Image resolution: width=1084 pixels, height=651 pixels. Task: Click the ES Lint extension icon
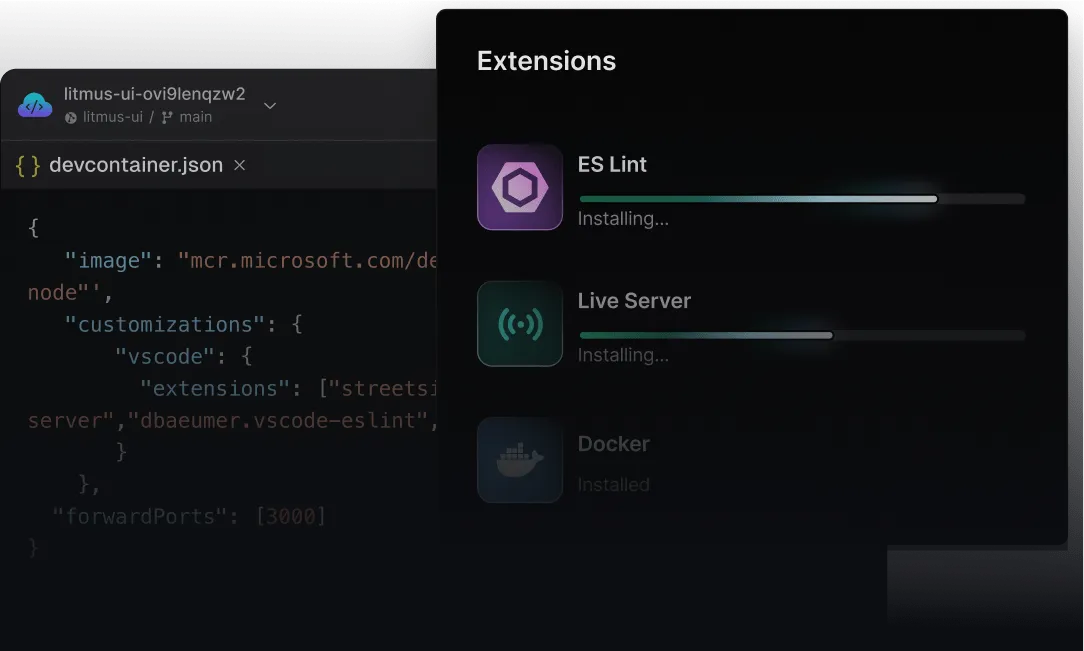click(520, 187)
